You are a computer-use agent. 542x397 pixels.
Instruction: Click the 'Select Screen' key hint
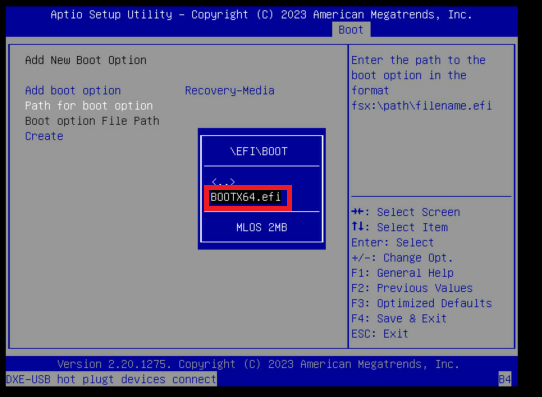406,212
